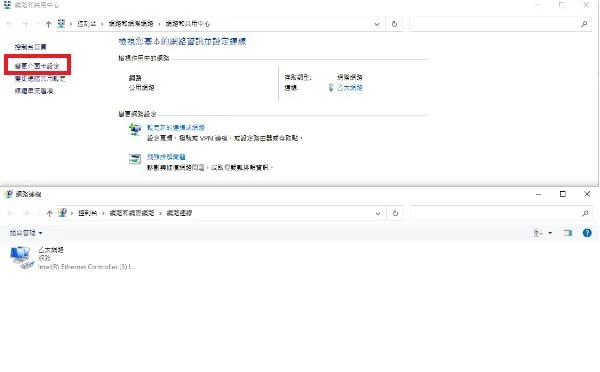Refresh the Network and Sharing Center window
This screenshot has height=372, width=600.
394,24
